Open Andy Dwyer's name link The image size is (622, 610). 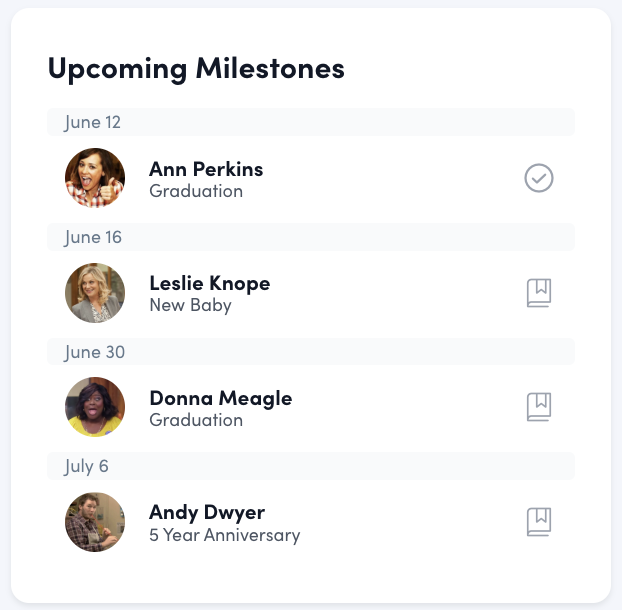[x=207, y=513]
